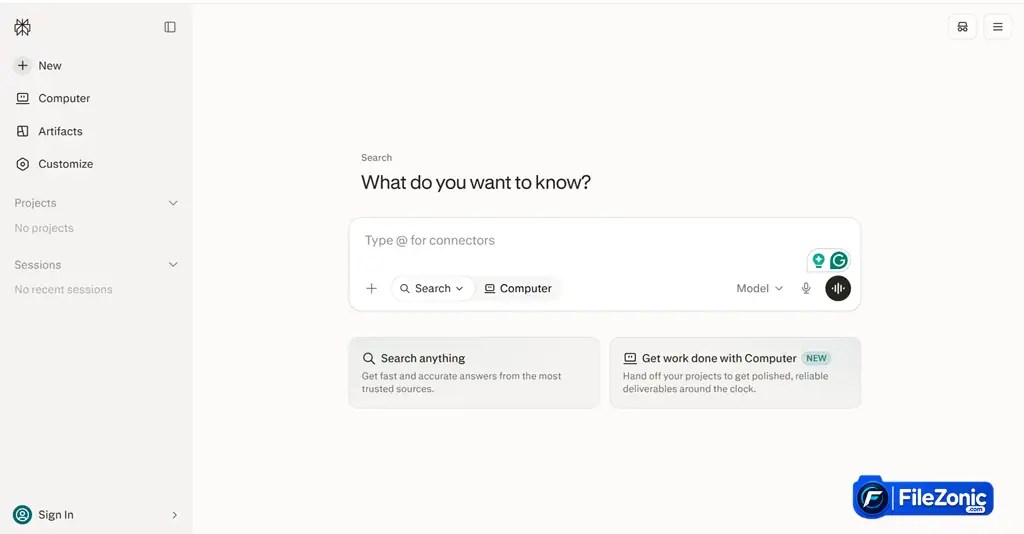Select the Search anything card

[474, 373]
